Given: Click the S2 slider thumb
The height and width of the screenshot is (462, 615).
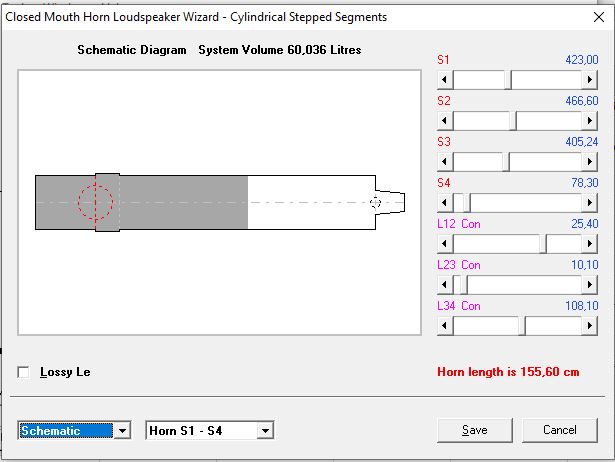Looking at the screenshot, I should 513,121.
